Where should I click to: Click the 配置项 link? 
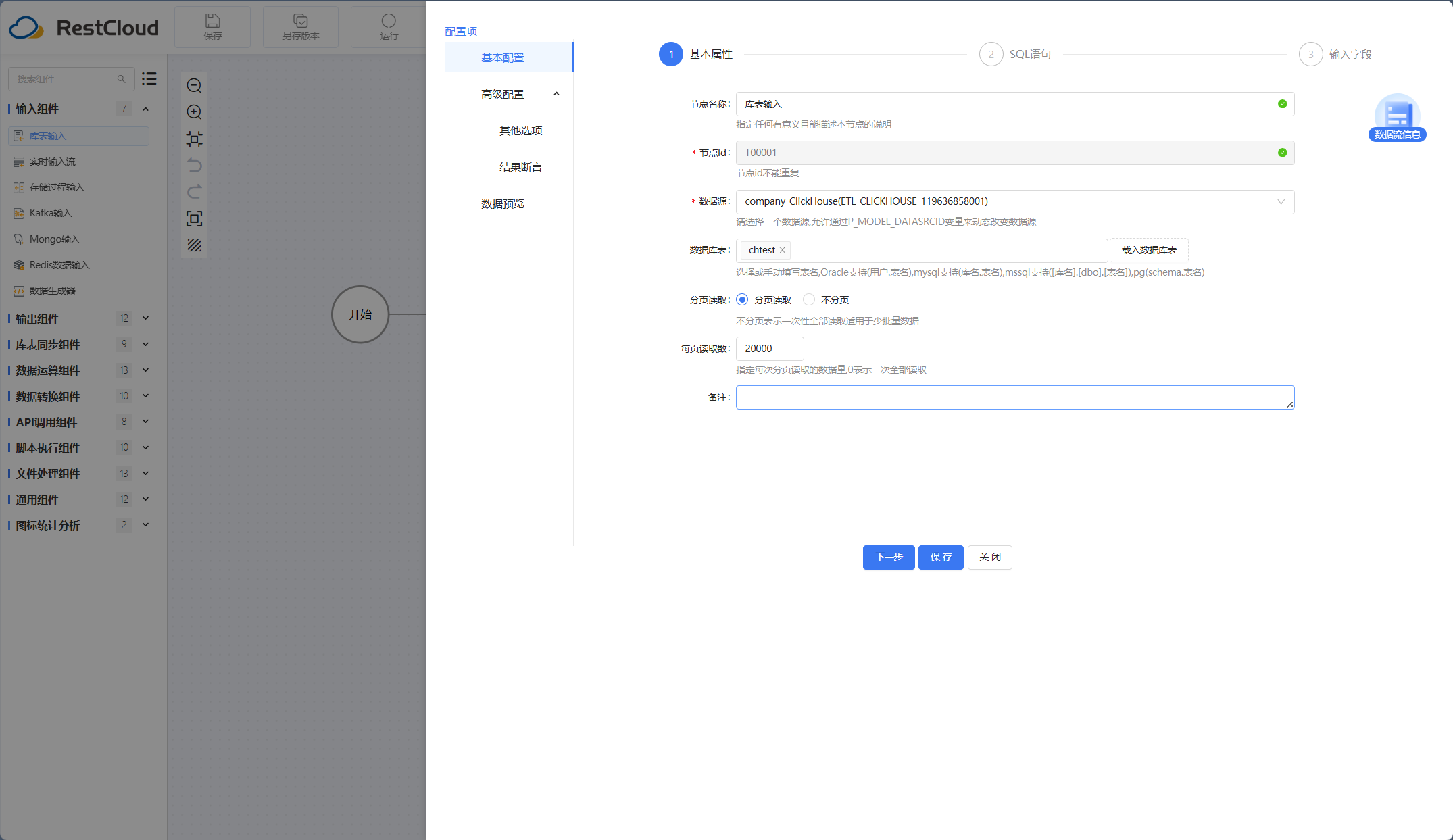[461, 31]
